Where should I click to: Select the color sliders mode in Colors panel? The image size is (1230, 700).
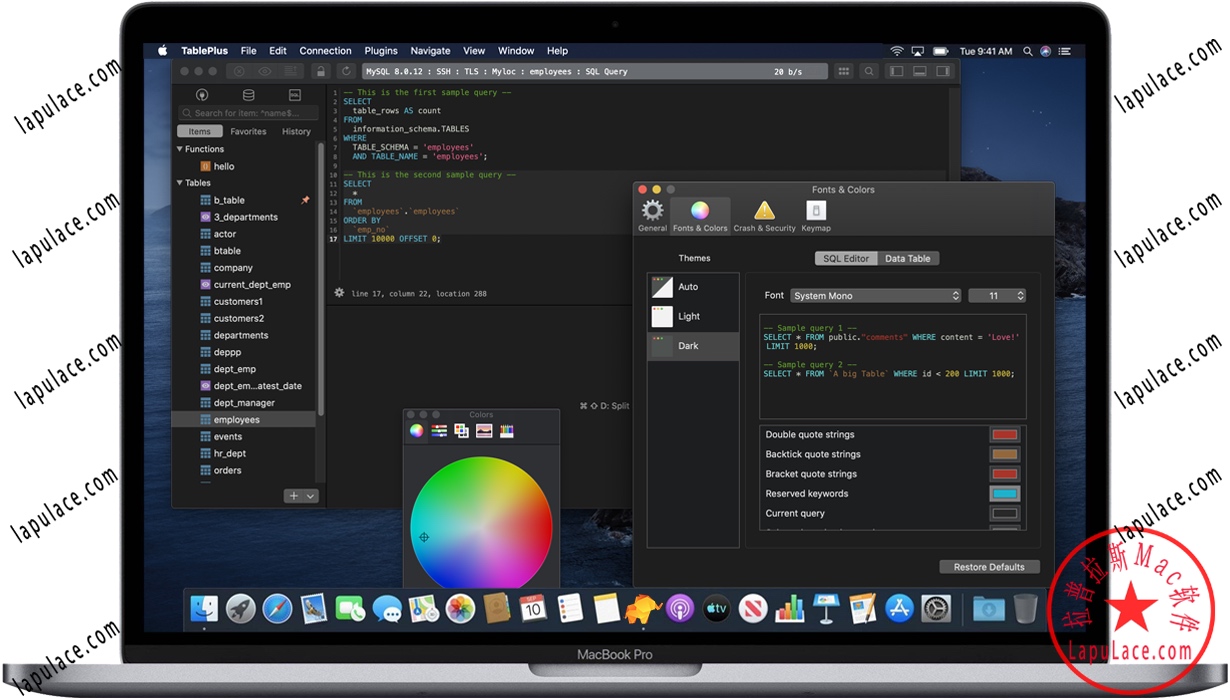point(438,430)
